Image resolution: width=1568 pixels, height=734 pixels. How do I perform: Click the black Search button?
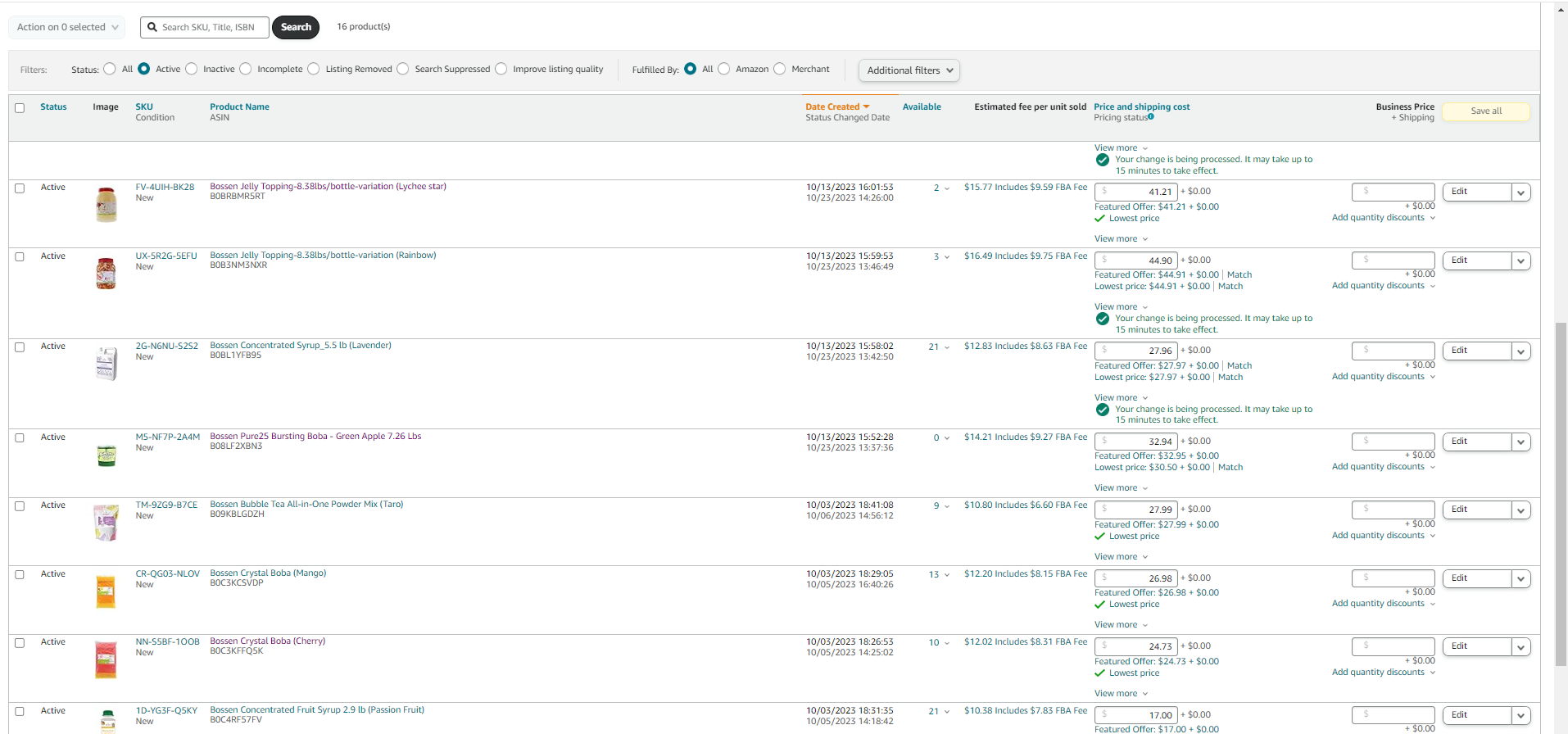click(x=296, y=27)
